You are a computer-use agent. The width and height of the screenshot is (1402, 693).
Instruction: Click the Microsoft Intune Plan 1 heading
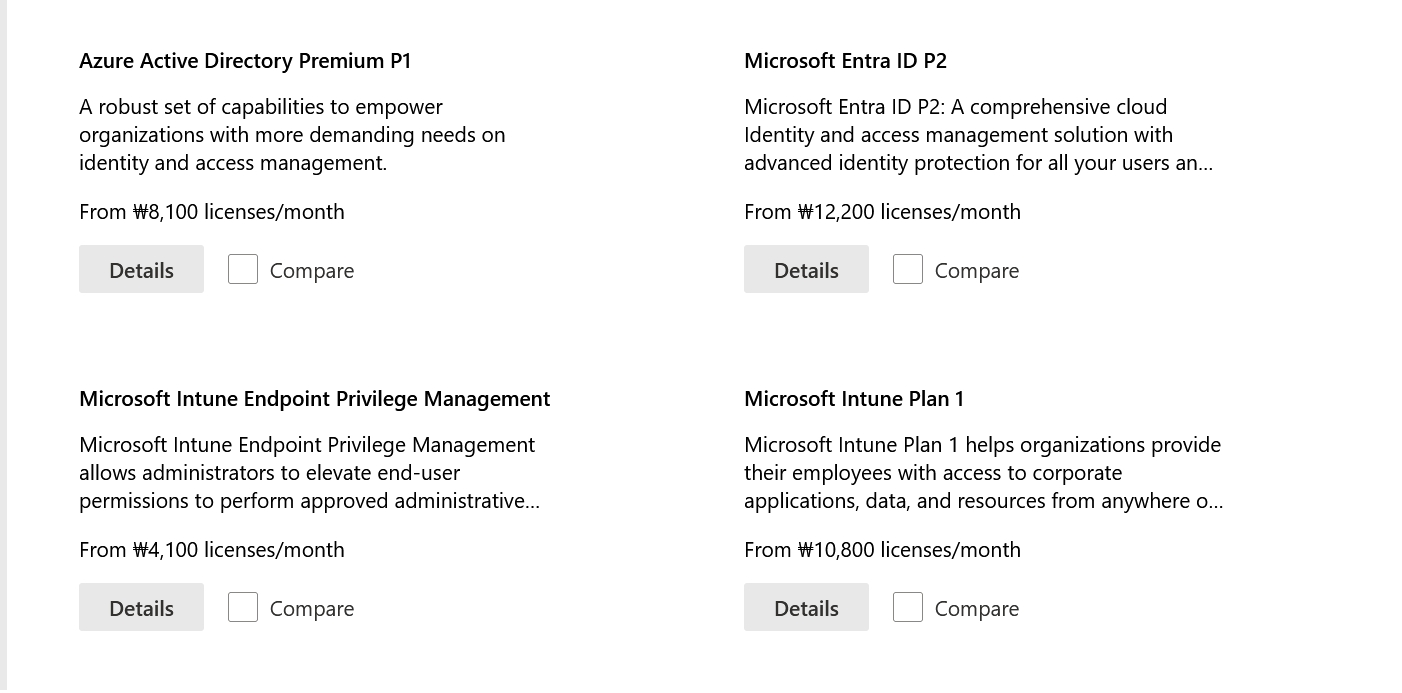pyautogui.click(x=853, y=399)
